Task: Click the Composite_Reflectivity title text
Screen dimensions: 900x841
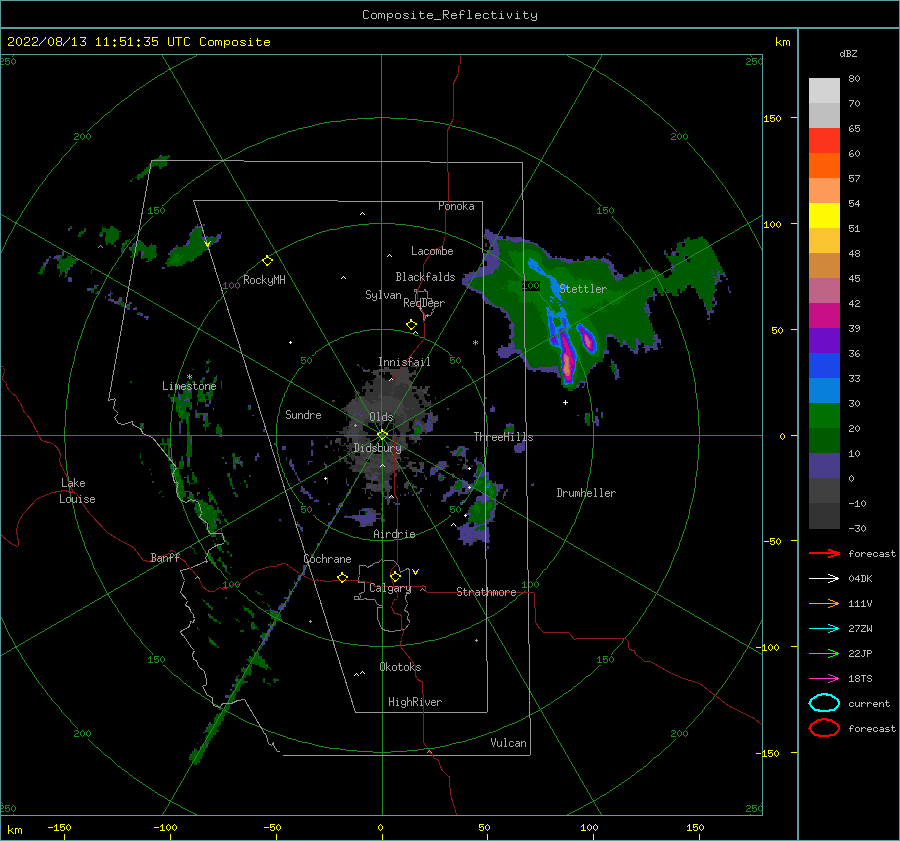Action: pos(449,15)
